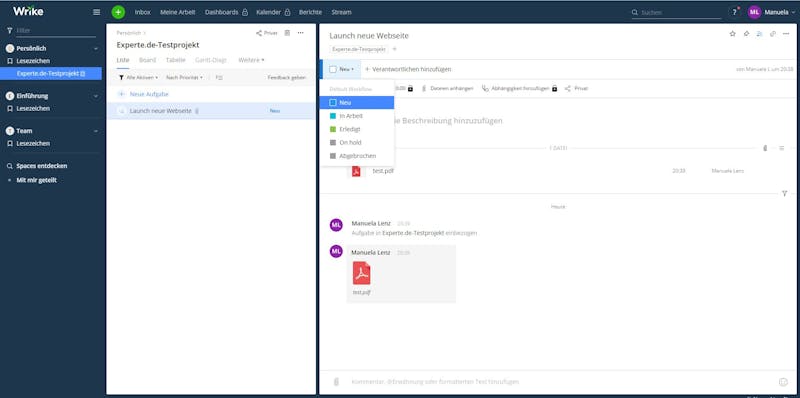Switch to the Gantt-Diagr. tab
The image size is (800, 398).
pyautogui.click(x=211, y=60)
